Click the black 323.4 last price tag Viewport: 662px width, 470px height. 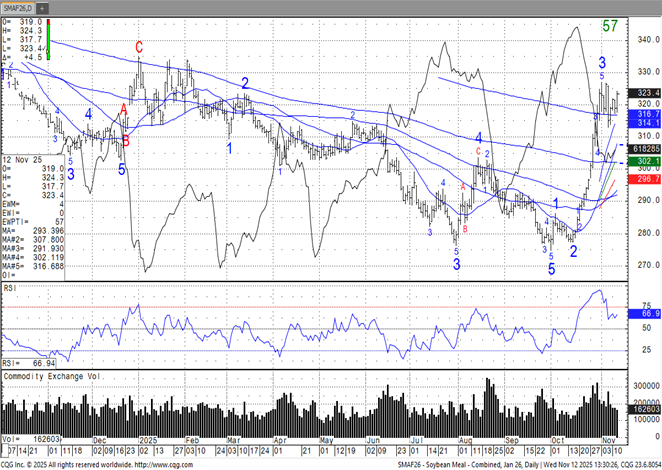[x=645, y=92]
